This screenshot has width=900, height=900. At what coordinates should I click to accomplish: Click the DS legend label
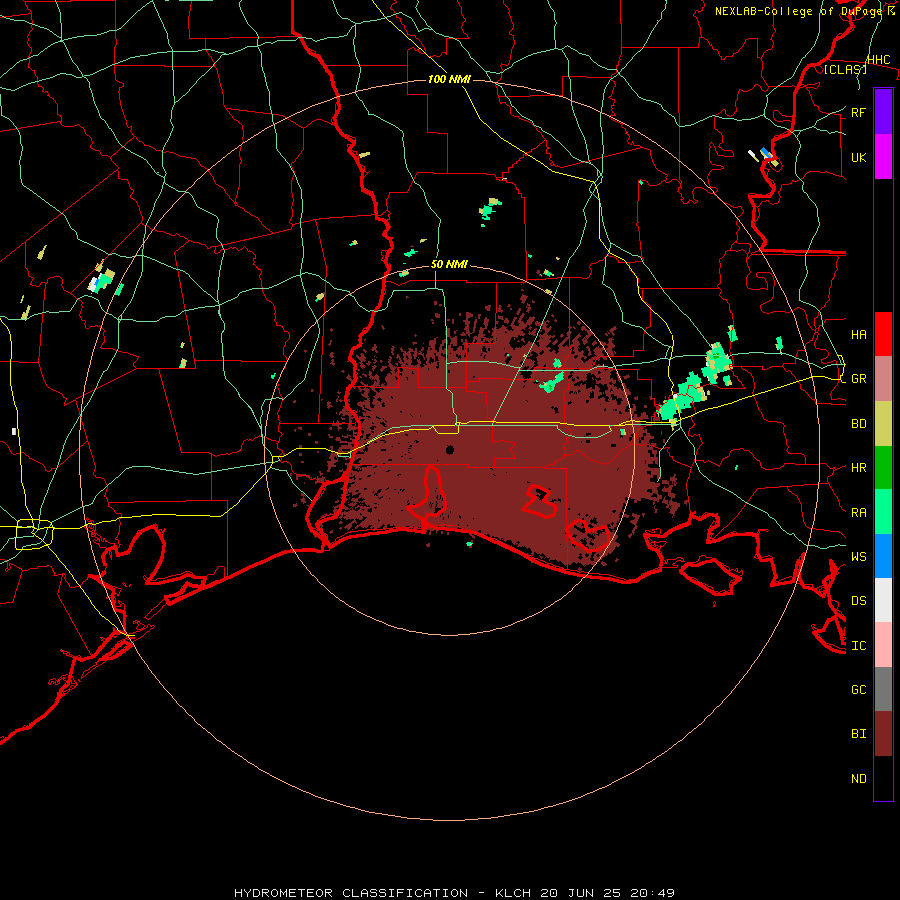858,601
